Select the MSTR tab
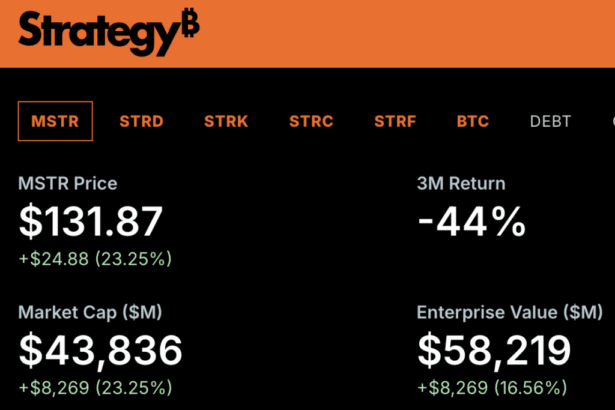 tap(55, 122)
